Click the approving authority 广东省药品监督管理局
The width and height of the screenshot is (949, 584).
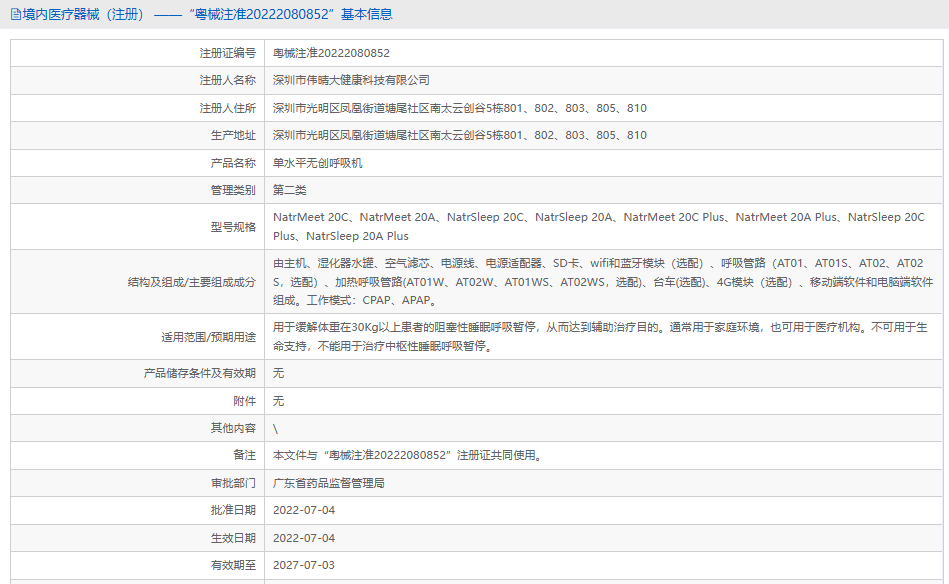329,483
